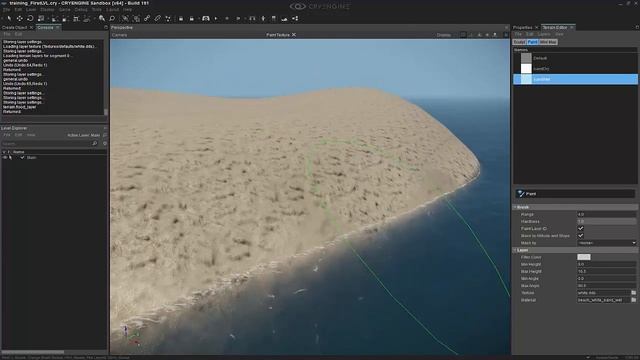Open the Layers menu in Terrain Editor
This screenshot has height=360, width=640.
click(544, 34)
